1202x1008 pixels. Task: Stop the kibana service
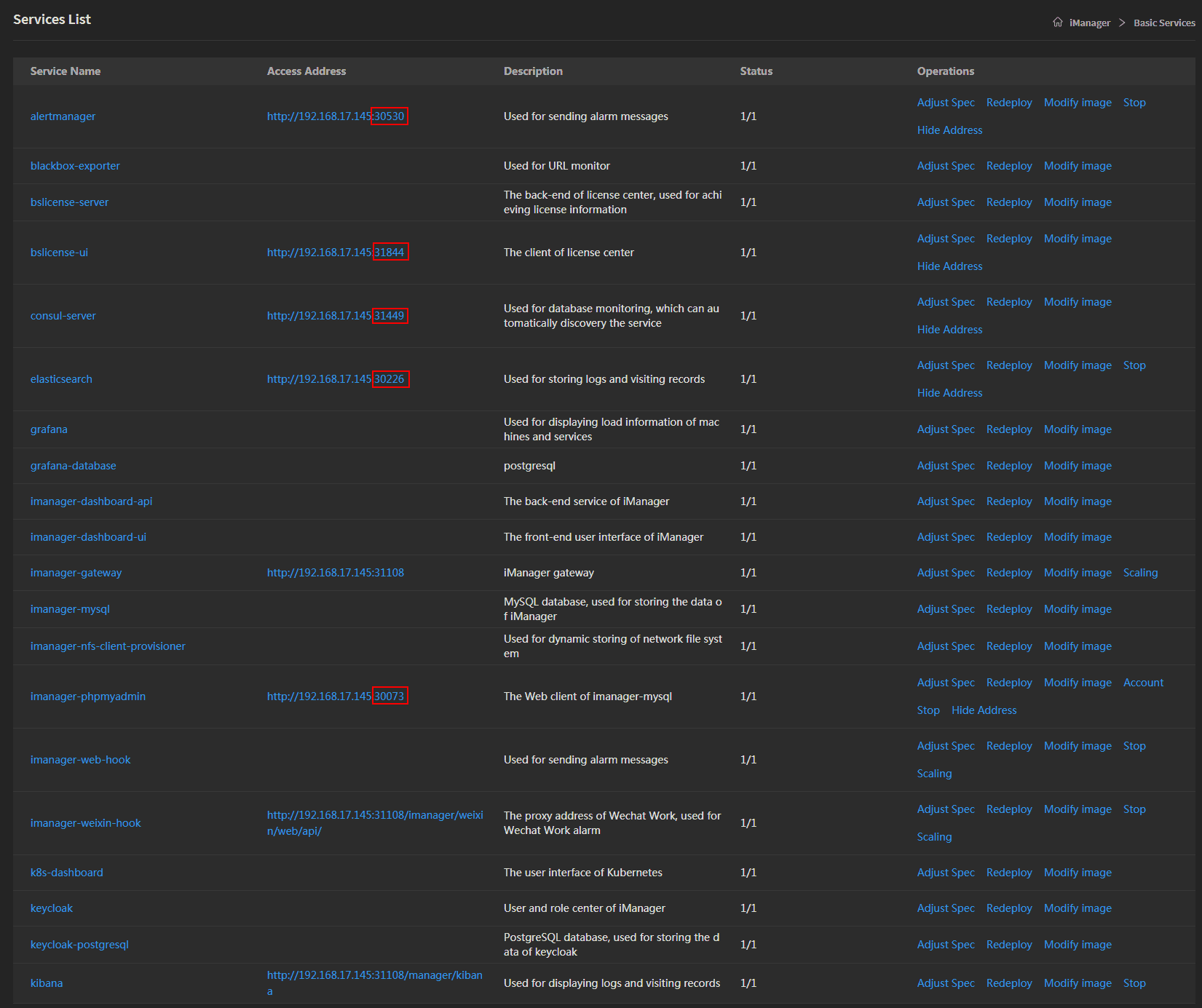click(1134, 983)
